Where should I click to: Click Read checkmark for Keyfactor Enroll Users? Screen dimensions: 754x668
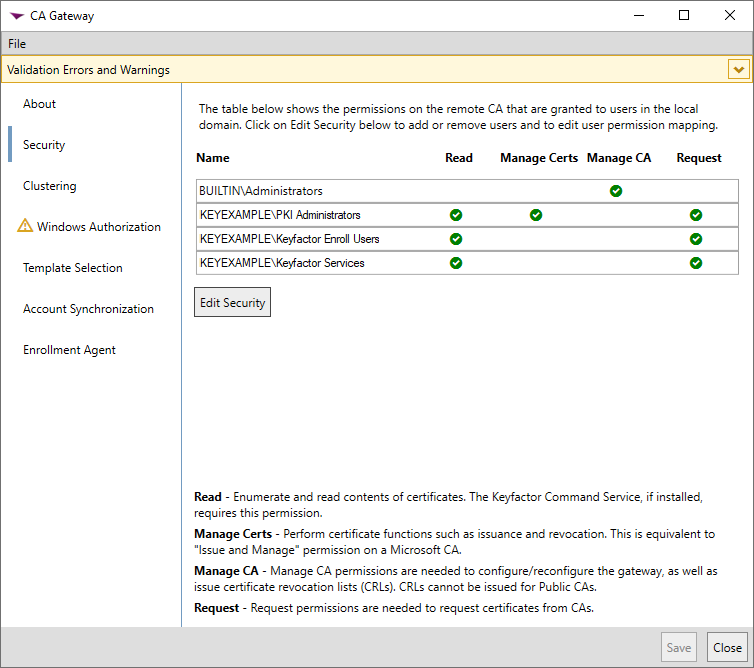pos(456,239)
